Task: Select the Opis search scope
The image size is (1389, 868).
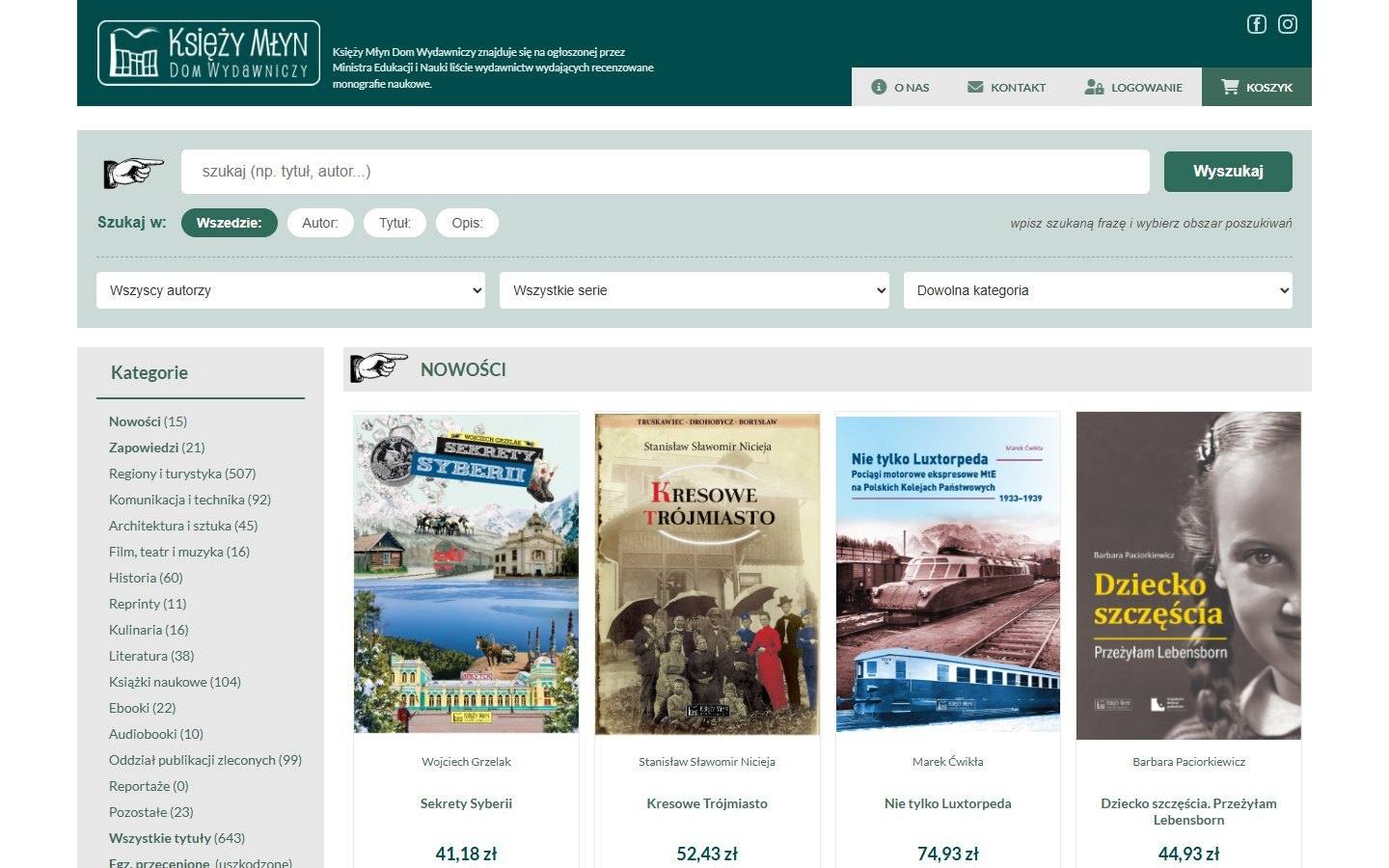Action: coord(467,223)
